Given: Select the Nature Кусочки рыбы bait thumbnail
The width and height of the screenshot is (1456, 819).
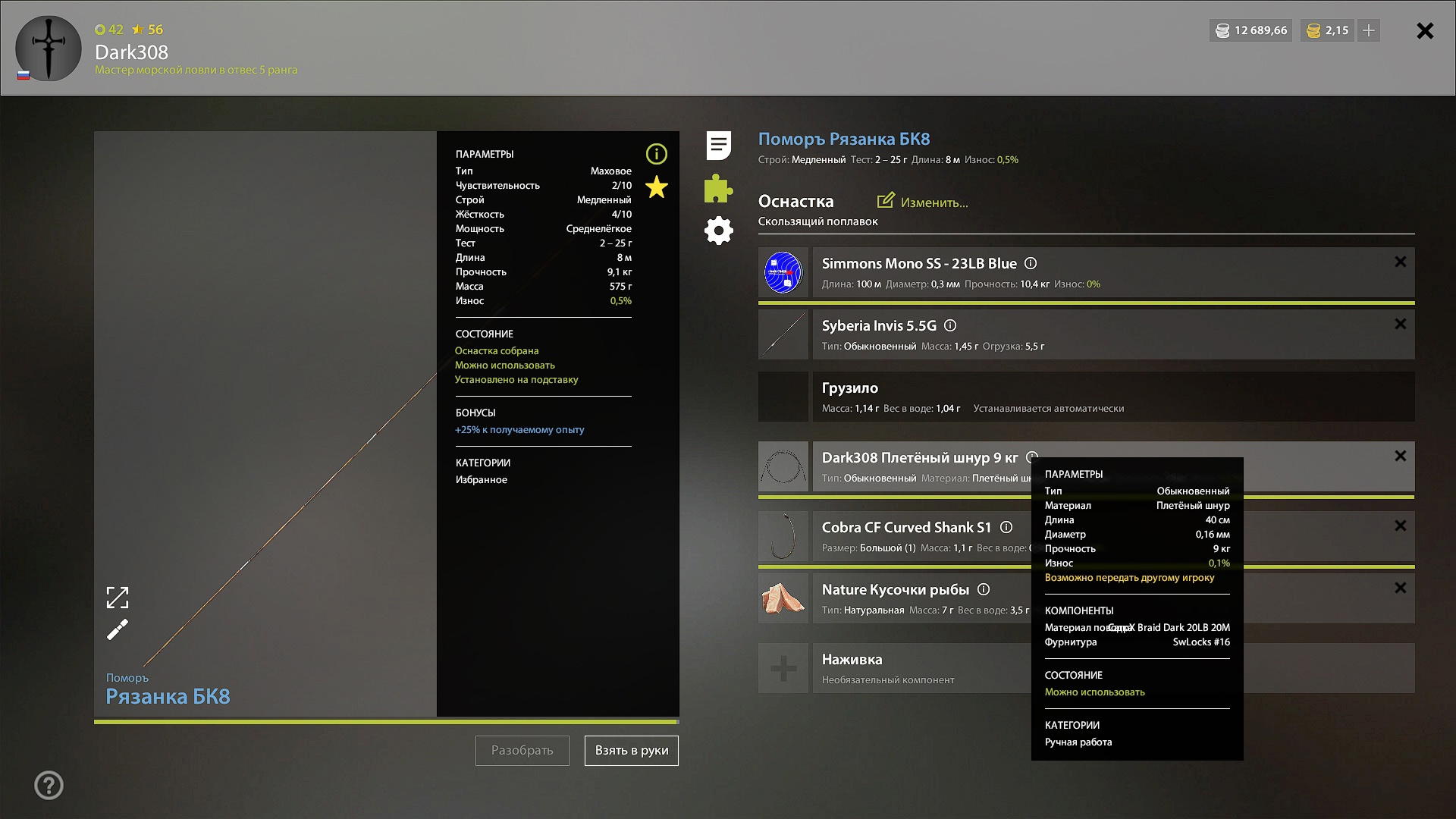Looking at the screenshot, I should [783, 598].
